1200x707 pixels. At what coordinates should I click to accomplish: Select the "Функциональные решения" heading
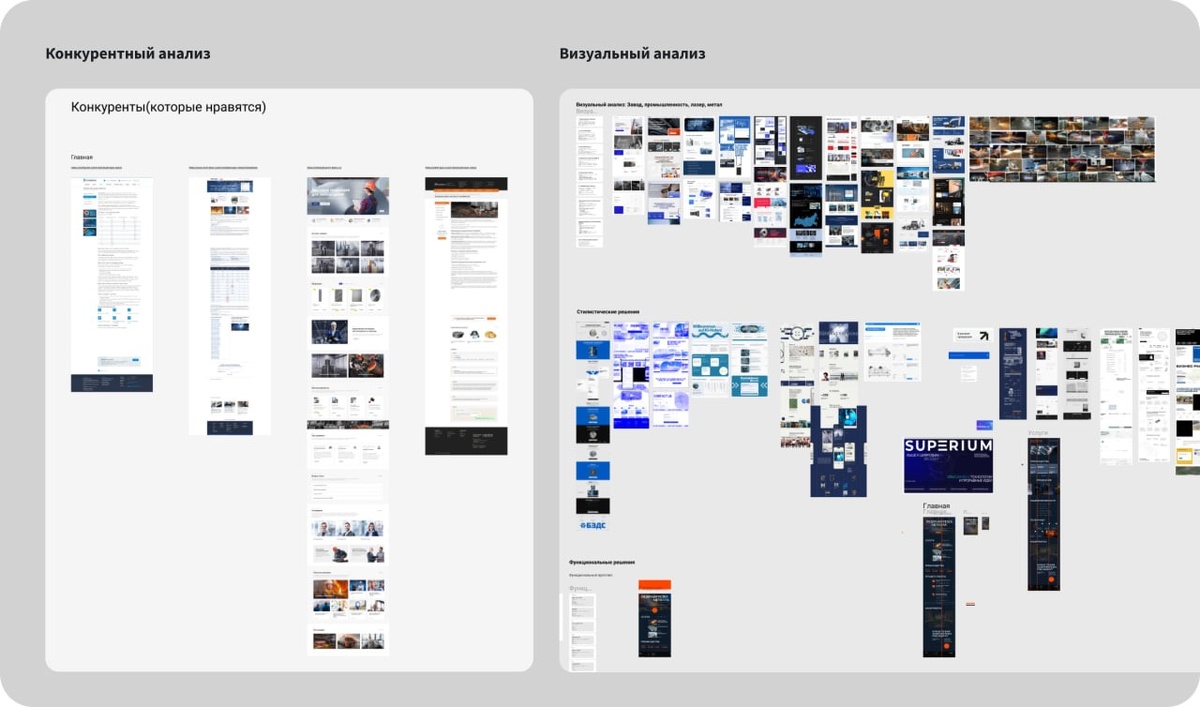pos(602,563)
